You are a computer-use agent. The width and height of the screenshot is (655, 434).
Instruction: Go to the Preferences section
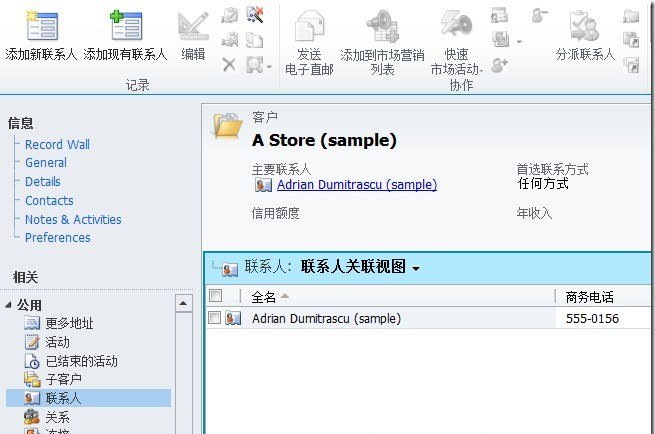pos(58,238)
